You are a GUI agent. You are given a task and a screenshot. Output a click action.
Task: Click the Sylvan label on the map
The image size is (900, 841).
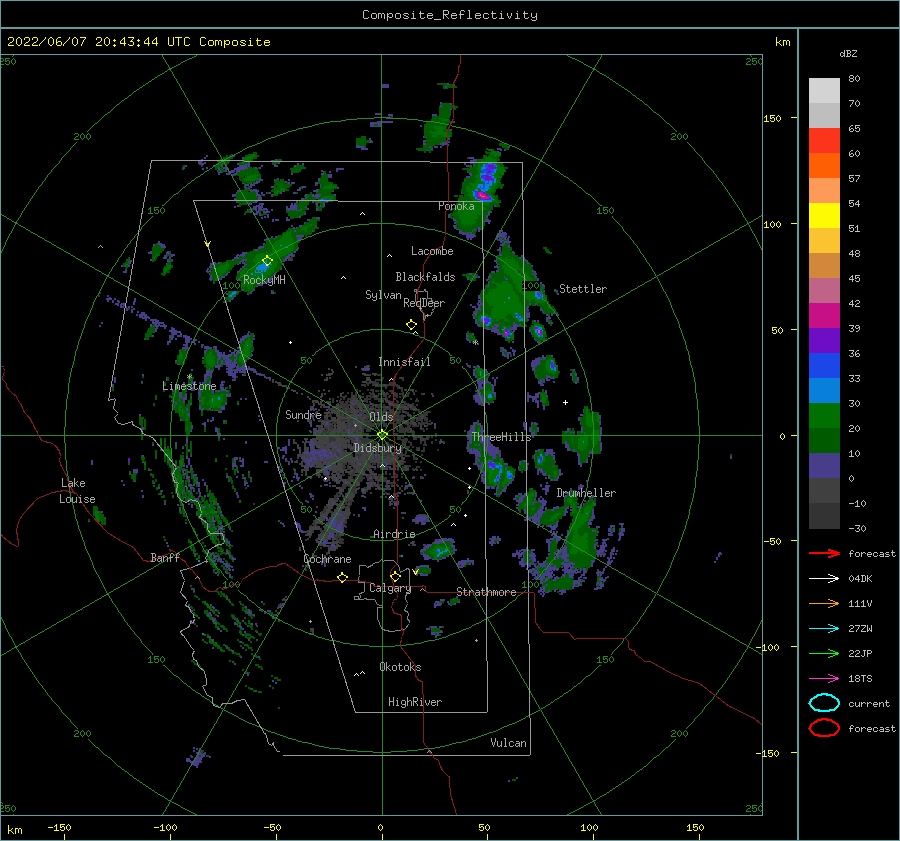point(383,295)
